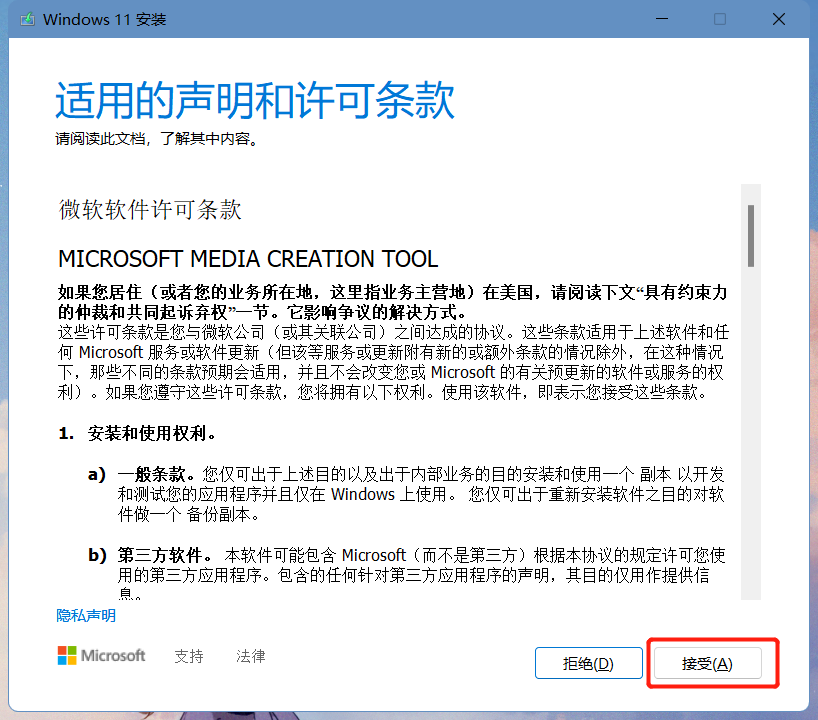
Task: Open the 支持 support link
Action: coord(189,656)
